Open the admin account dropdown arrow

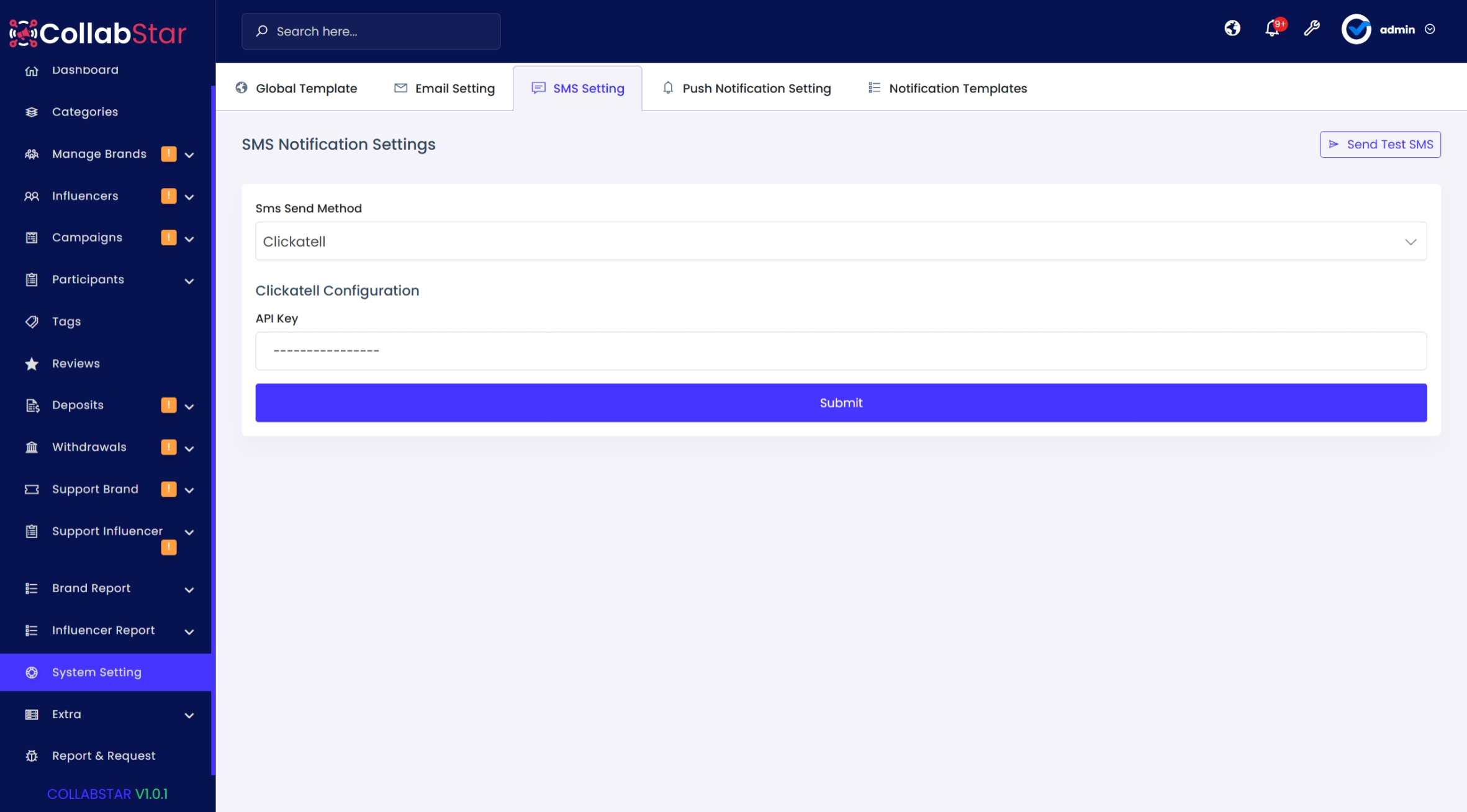coord(1430,29)
